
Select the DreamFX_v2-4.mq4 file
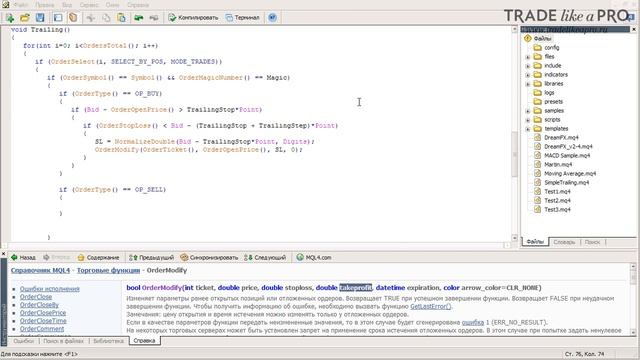[568, 147]
